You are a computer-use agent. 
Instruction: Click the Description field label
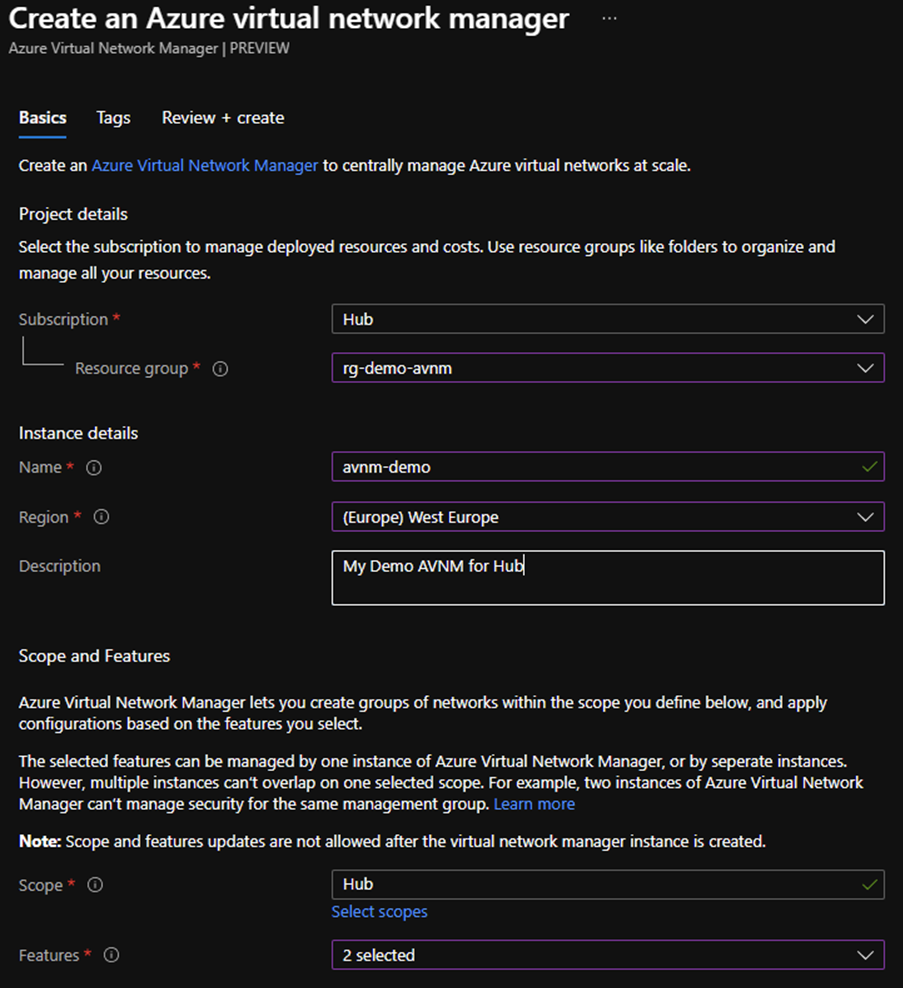[x=60, y=566]
